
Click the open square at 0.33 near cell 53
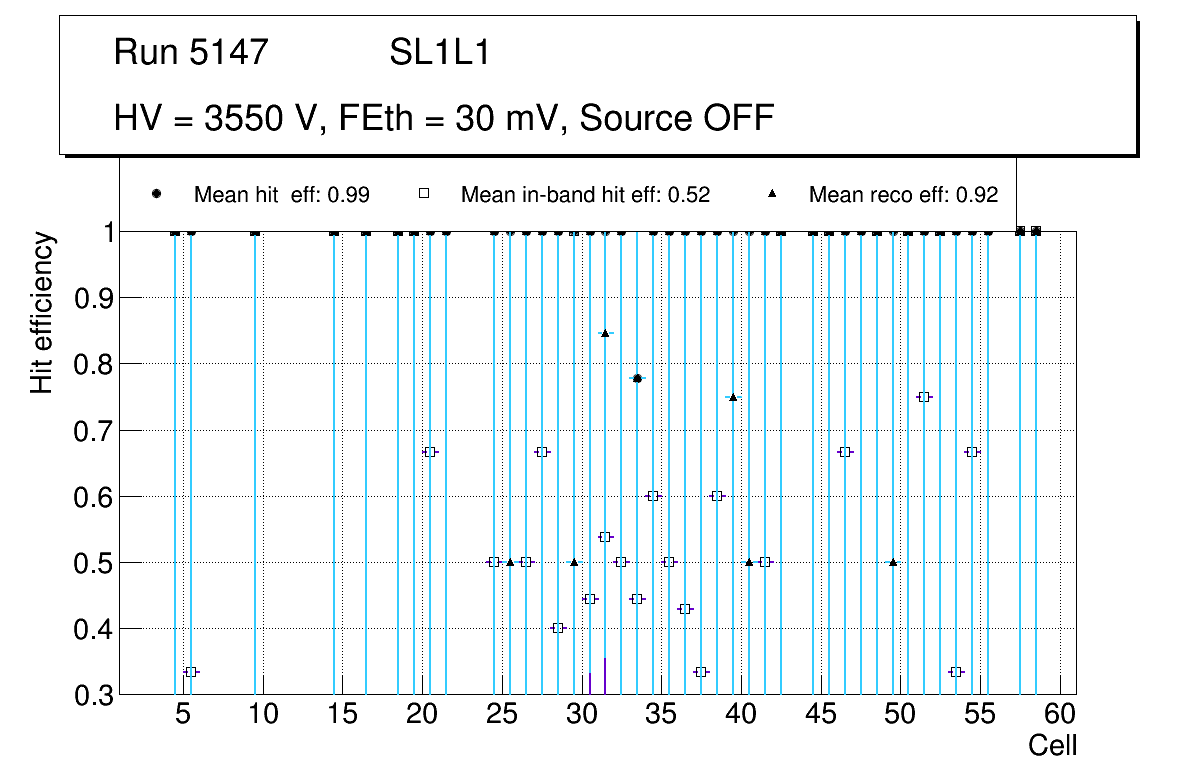(x=956, y=672)
